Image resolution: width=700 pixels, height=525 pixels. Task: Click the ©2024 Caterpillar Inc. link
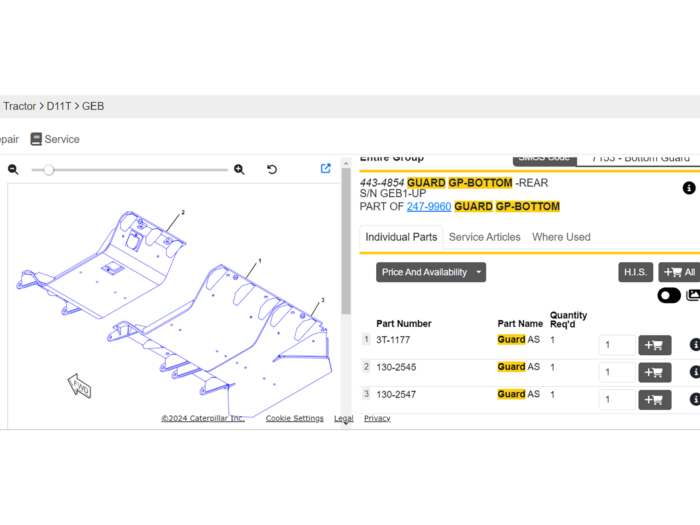coord(203,418)
